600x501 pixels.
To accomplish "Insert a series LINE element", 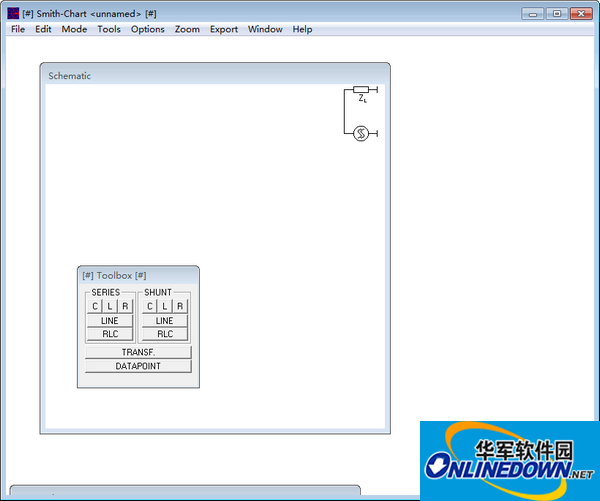I will coord(110,321).
